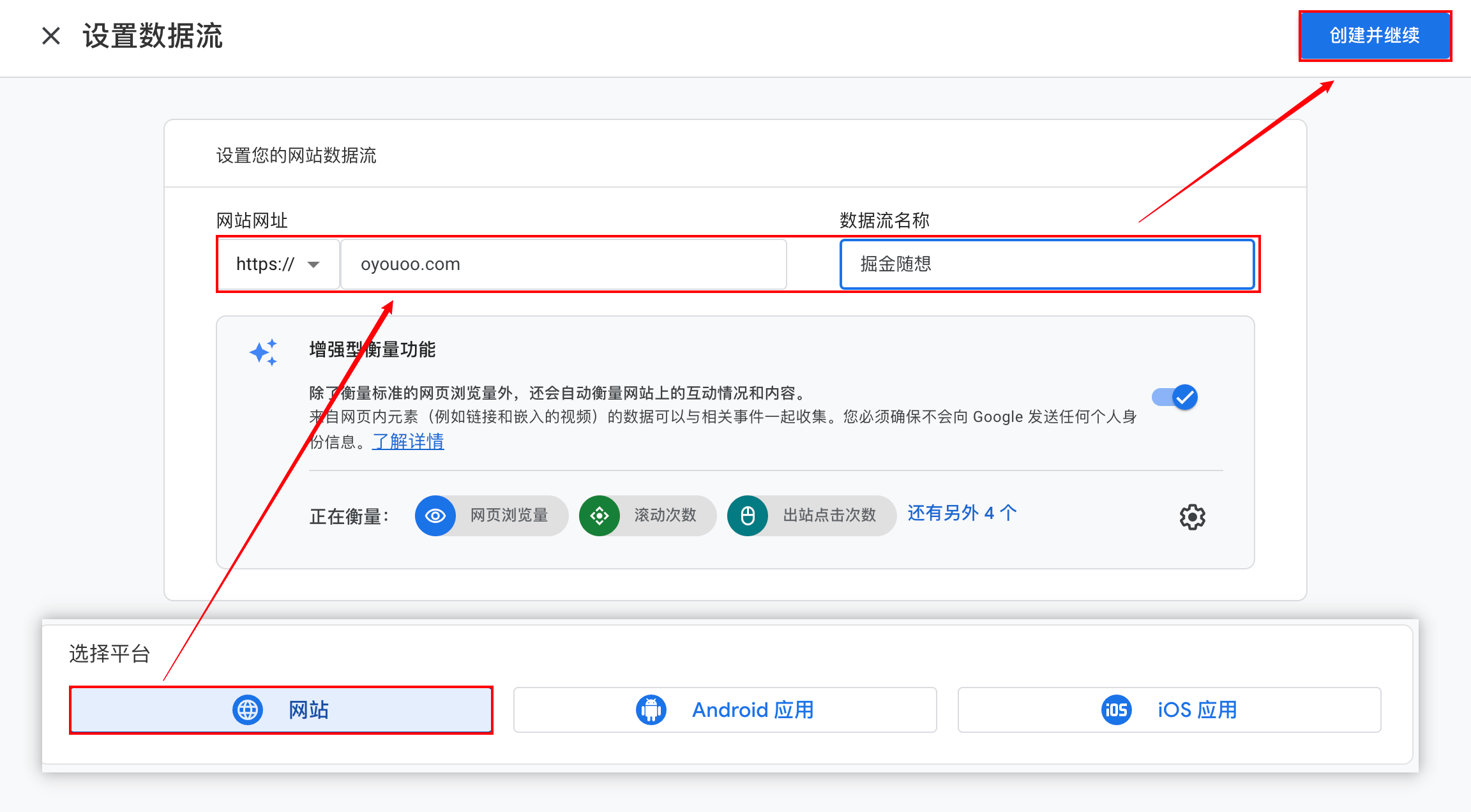Click the 设置您的网站数据流 heading
This screenshot has height=812, width=1471.
click(x=296, y=155)
